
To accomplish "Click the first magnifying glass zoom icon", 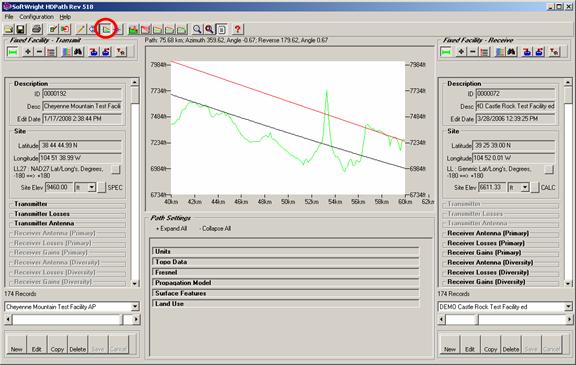I will (x=197, y=29).
